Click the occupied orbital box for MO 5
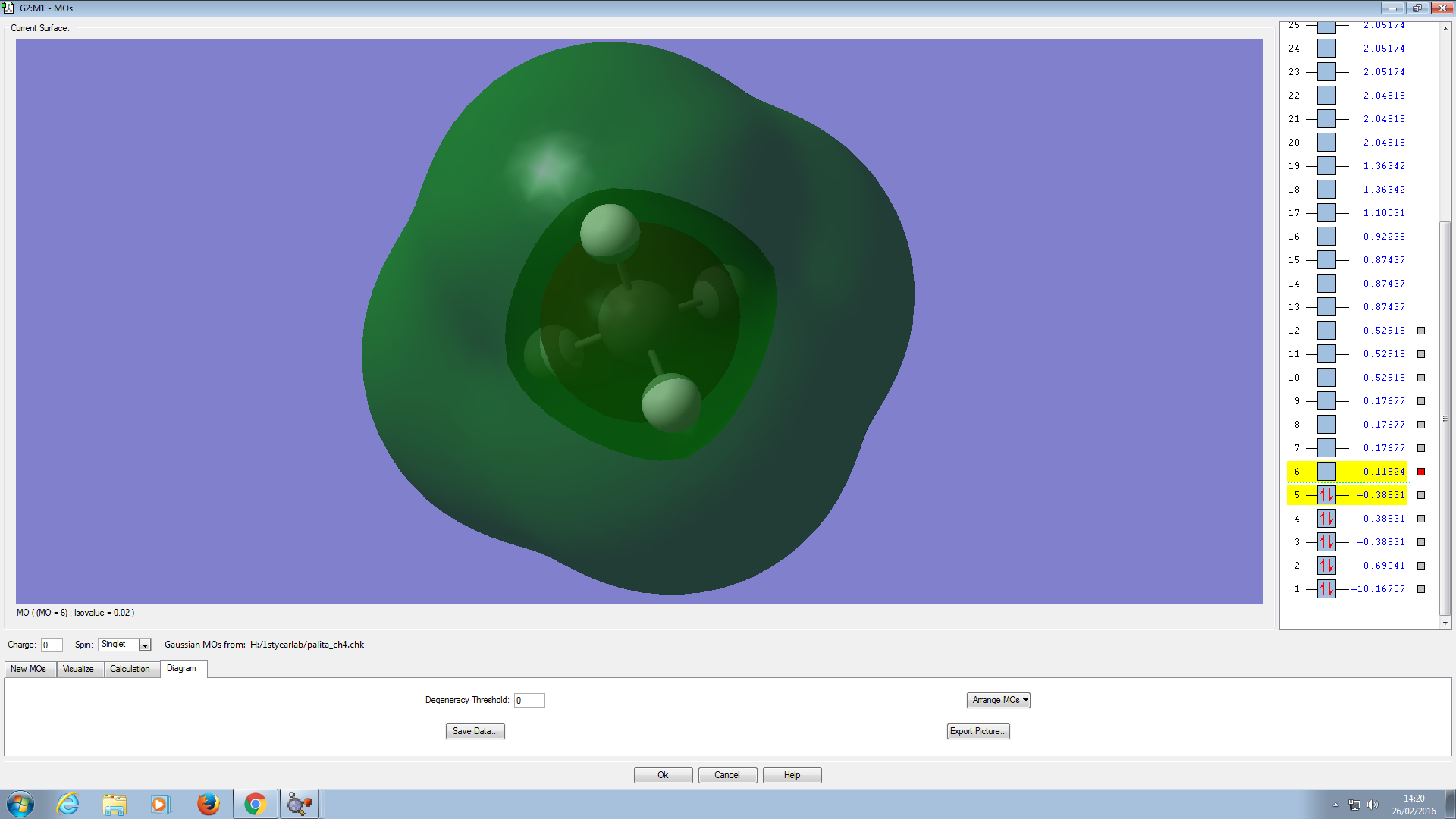Viewport: 1456px width, 819px height. pyautogui.click(x=1326, y=495)
